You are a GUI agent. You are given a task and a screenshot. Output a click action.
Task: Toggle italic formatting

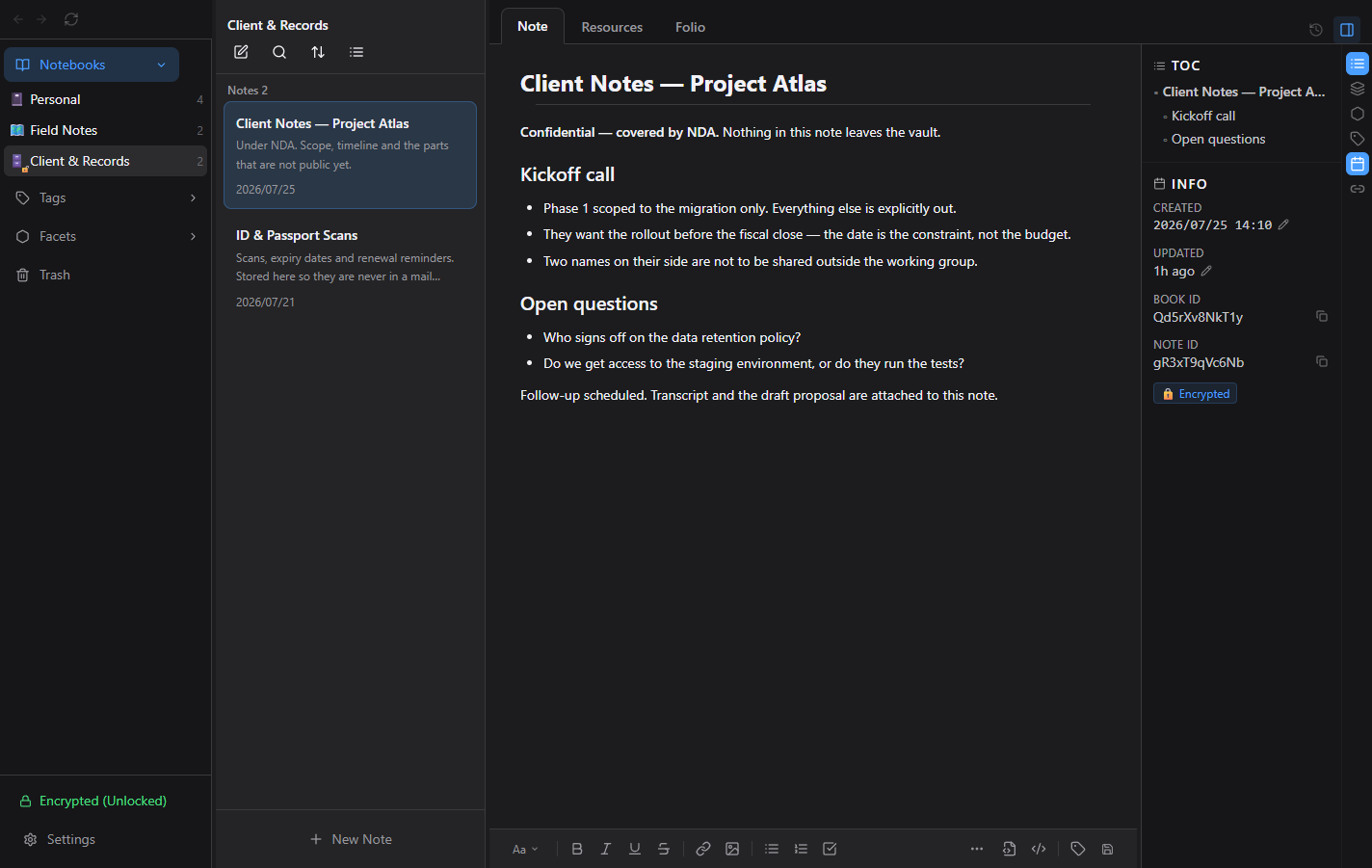(606, 849)
